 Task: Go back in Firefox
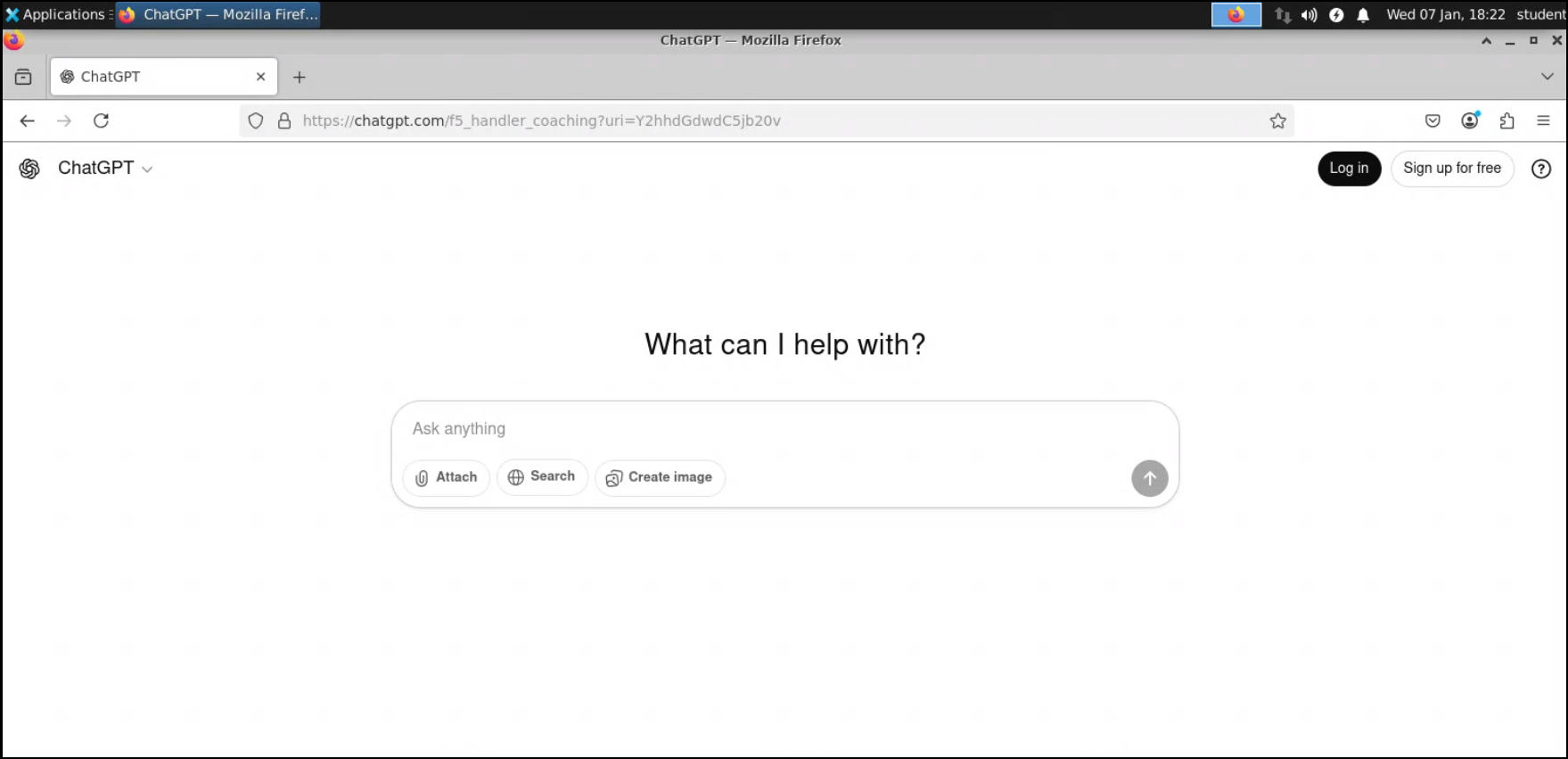pyautogui.click(x=28, y=120)
